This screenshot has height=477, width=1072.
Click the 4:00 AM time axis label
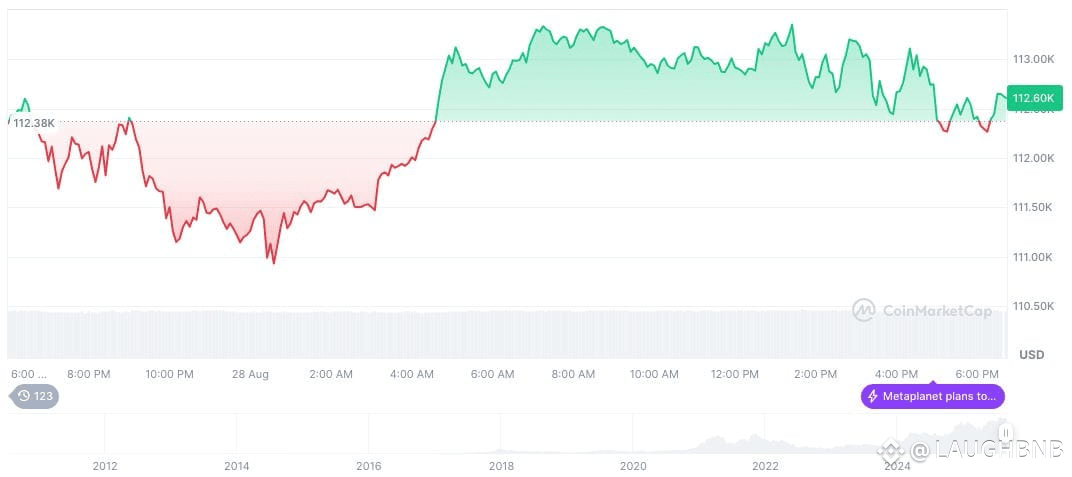click(412, 374)
